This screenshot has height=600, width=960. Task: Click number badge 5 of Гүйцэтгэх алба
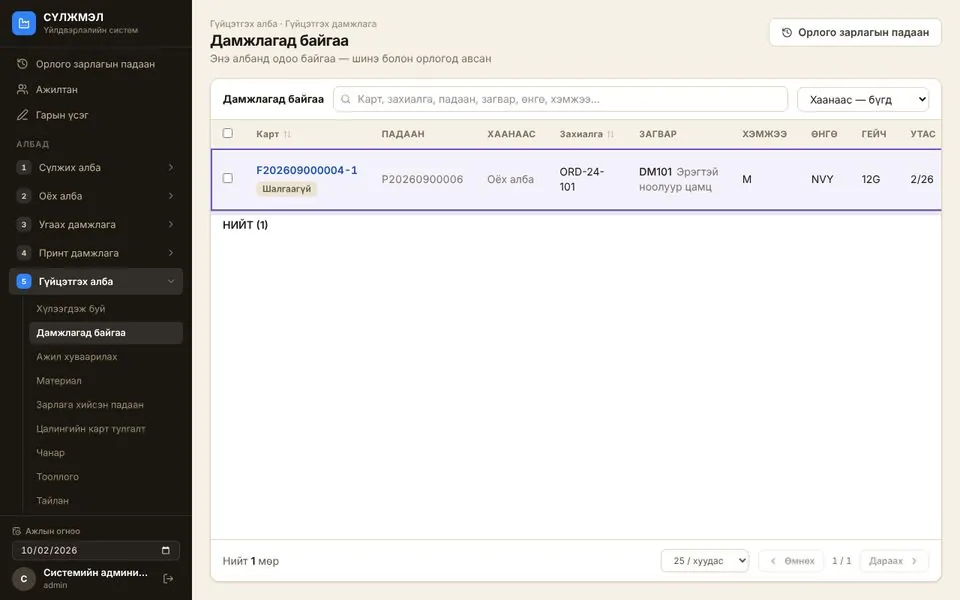coord(24,282)
